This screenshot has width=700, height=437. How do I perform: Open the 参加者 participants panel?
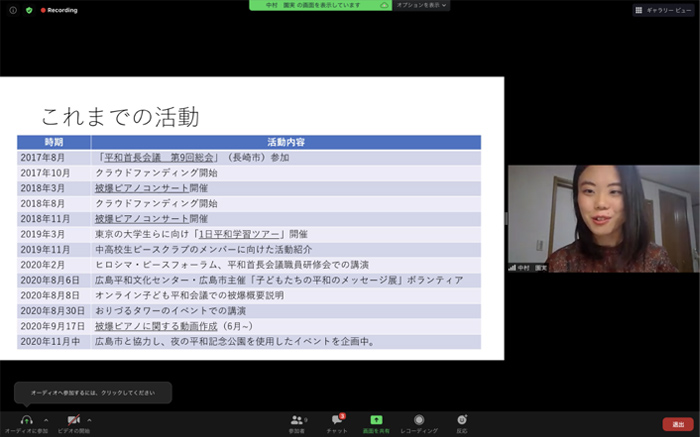point(297,424)
